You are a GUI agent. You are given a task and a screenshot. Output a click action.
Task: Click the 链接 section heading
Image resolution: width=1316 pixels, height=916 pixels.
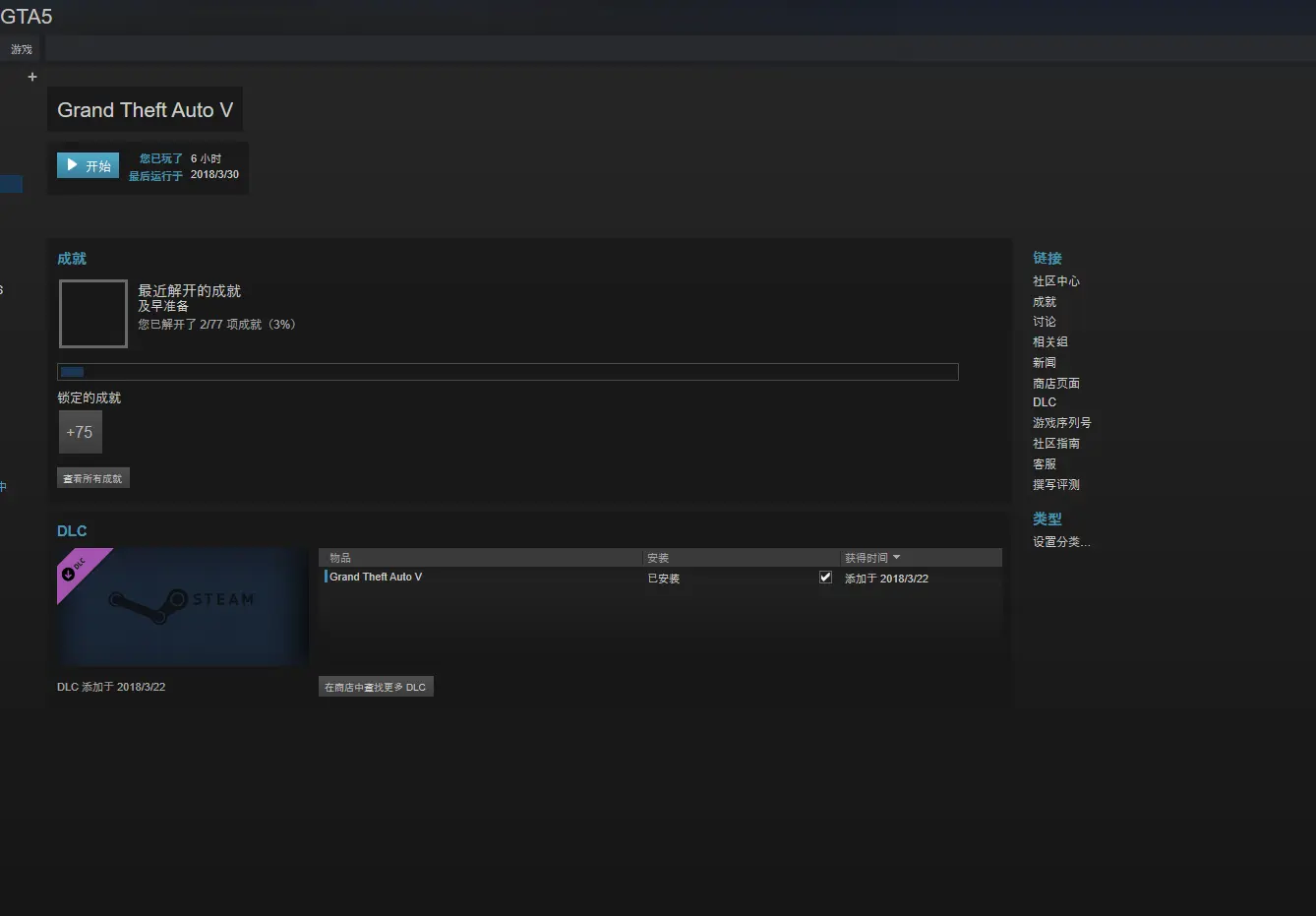(1047, 258)
